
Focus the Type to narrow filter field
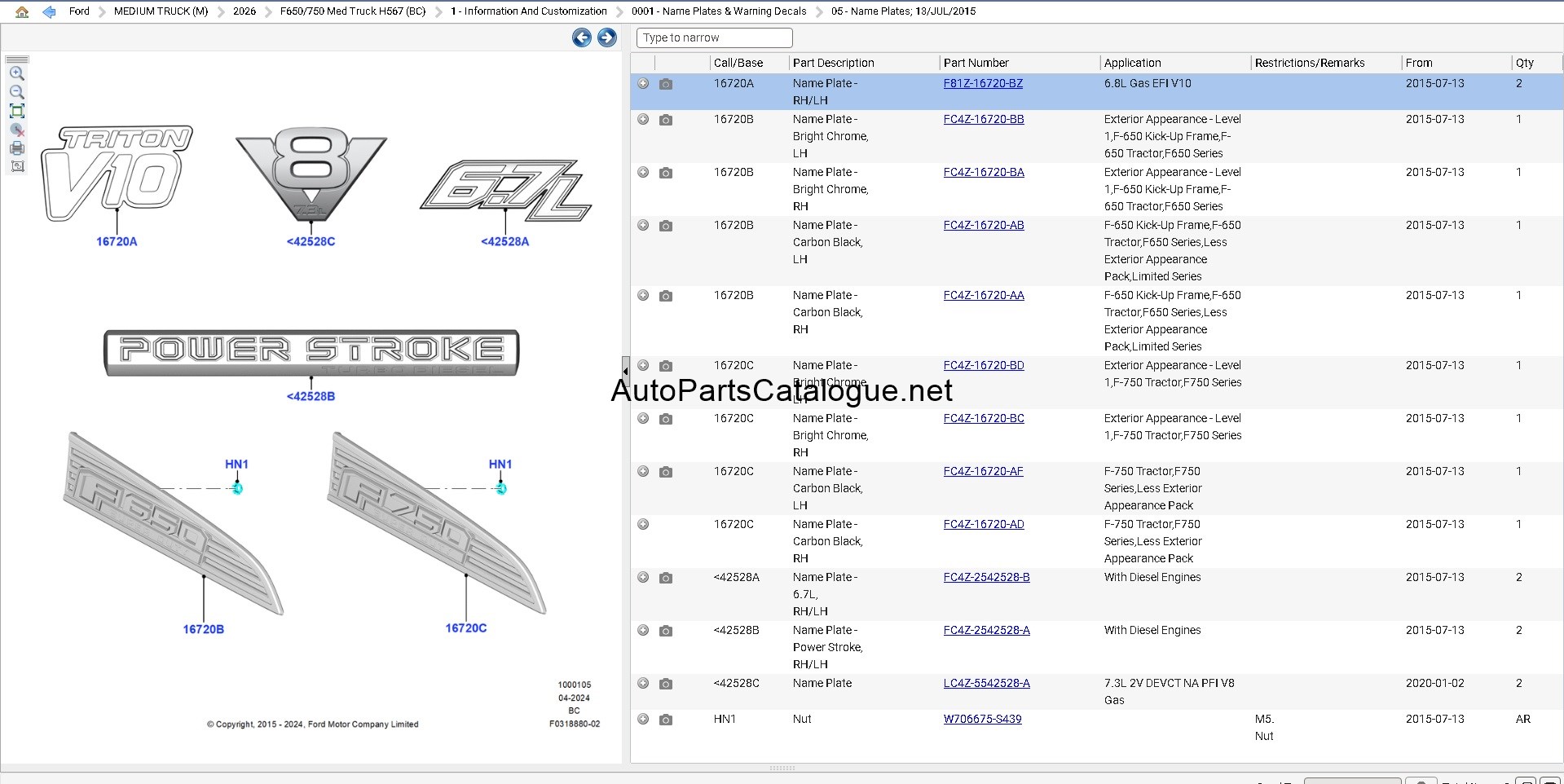click(x=715, y=37)
